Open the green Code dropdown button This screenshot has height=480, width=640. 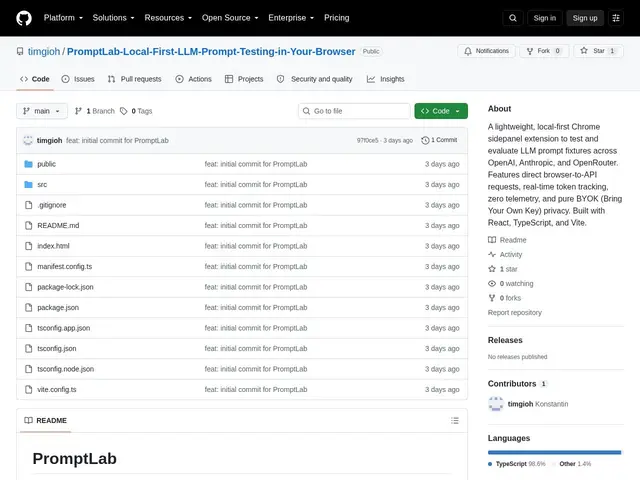click(441, 111)
